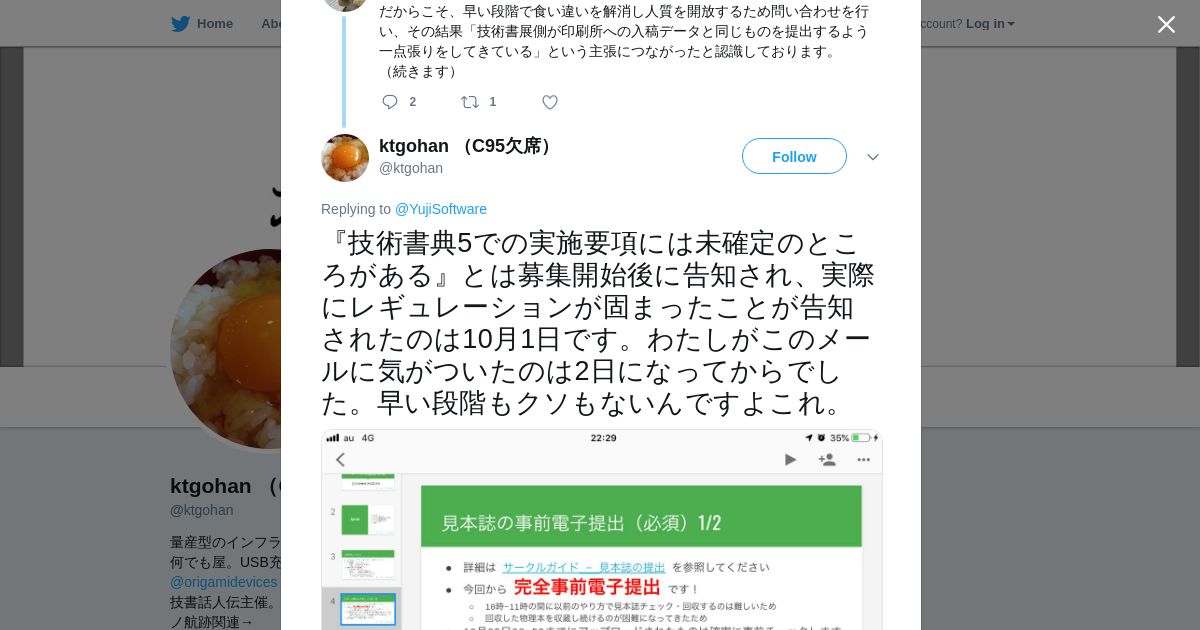The width and height of the screenshot is (1200, 630).
Task: Click ktgohan's egg avatar in the tweet
Action: coord(345,158)
